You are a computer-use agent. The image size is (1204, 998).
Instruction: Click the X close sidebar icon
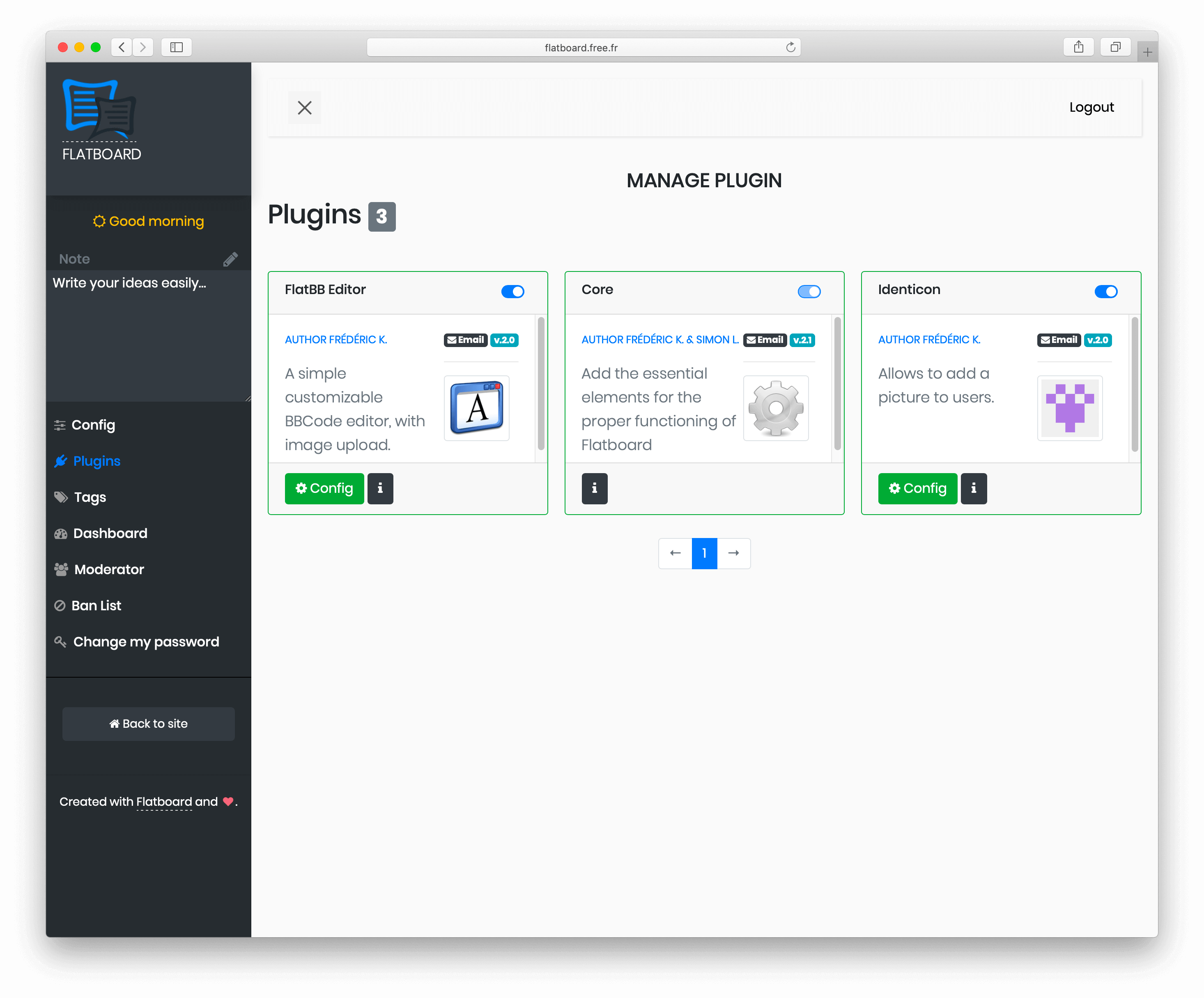coord(304,108)
